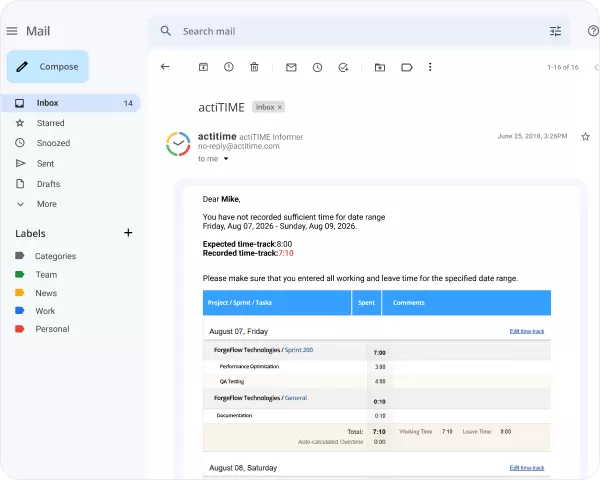
Task: Create a new label with plus icon
Action: tap(128, 233)
